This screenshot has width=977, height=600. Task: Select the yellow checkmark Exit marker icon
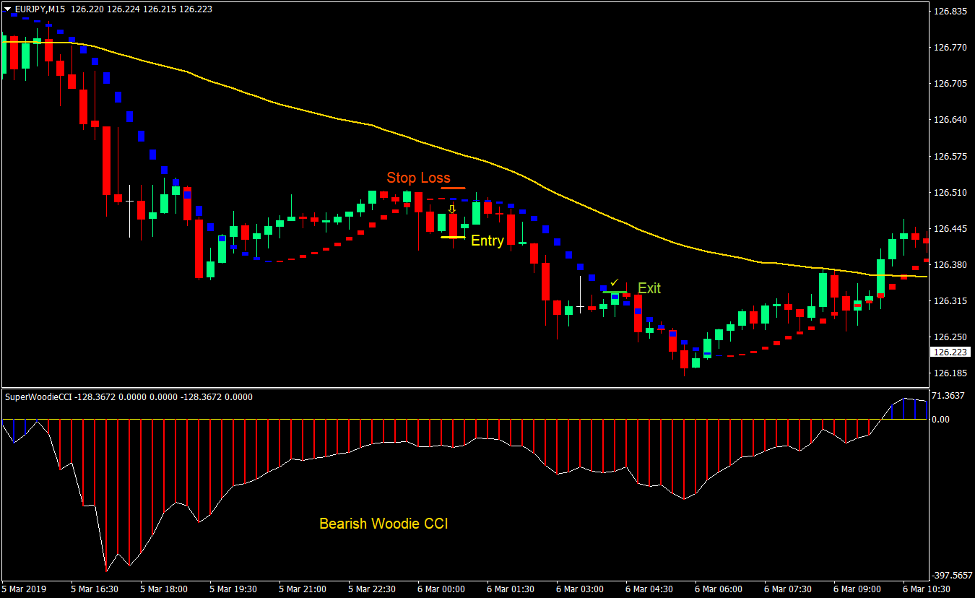point(613,281)
